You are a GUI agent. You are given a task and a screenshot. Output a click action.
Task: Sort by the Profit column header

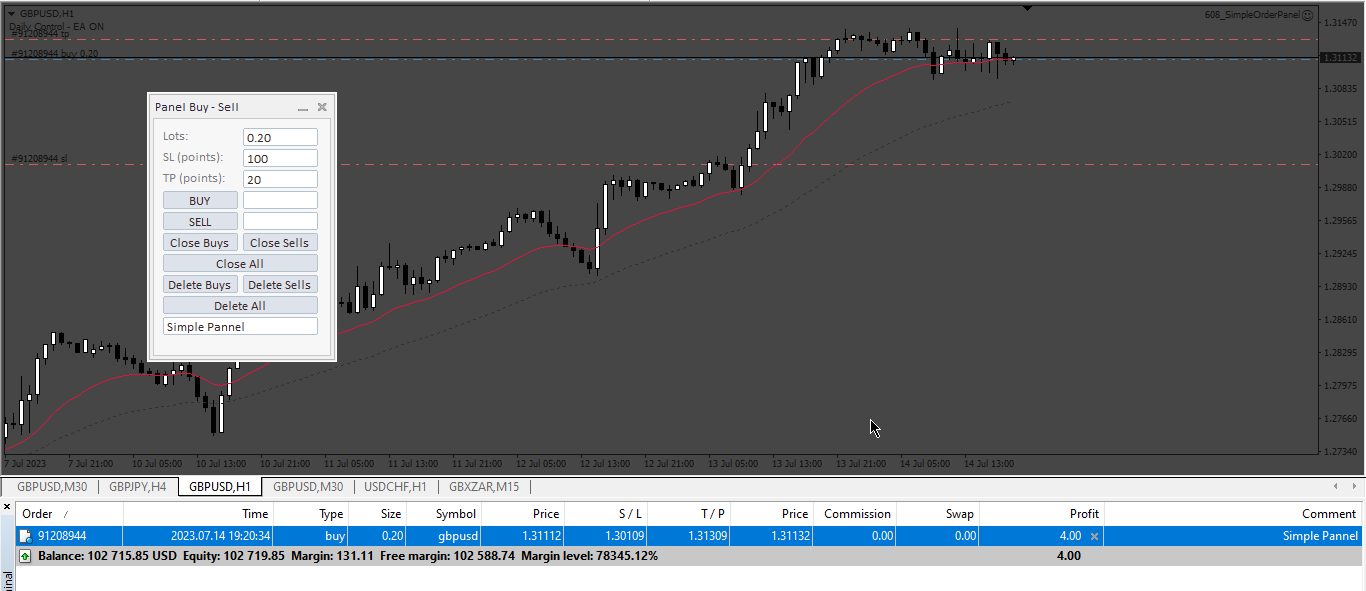pyautogui.click(x=1042, y=514)
